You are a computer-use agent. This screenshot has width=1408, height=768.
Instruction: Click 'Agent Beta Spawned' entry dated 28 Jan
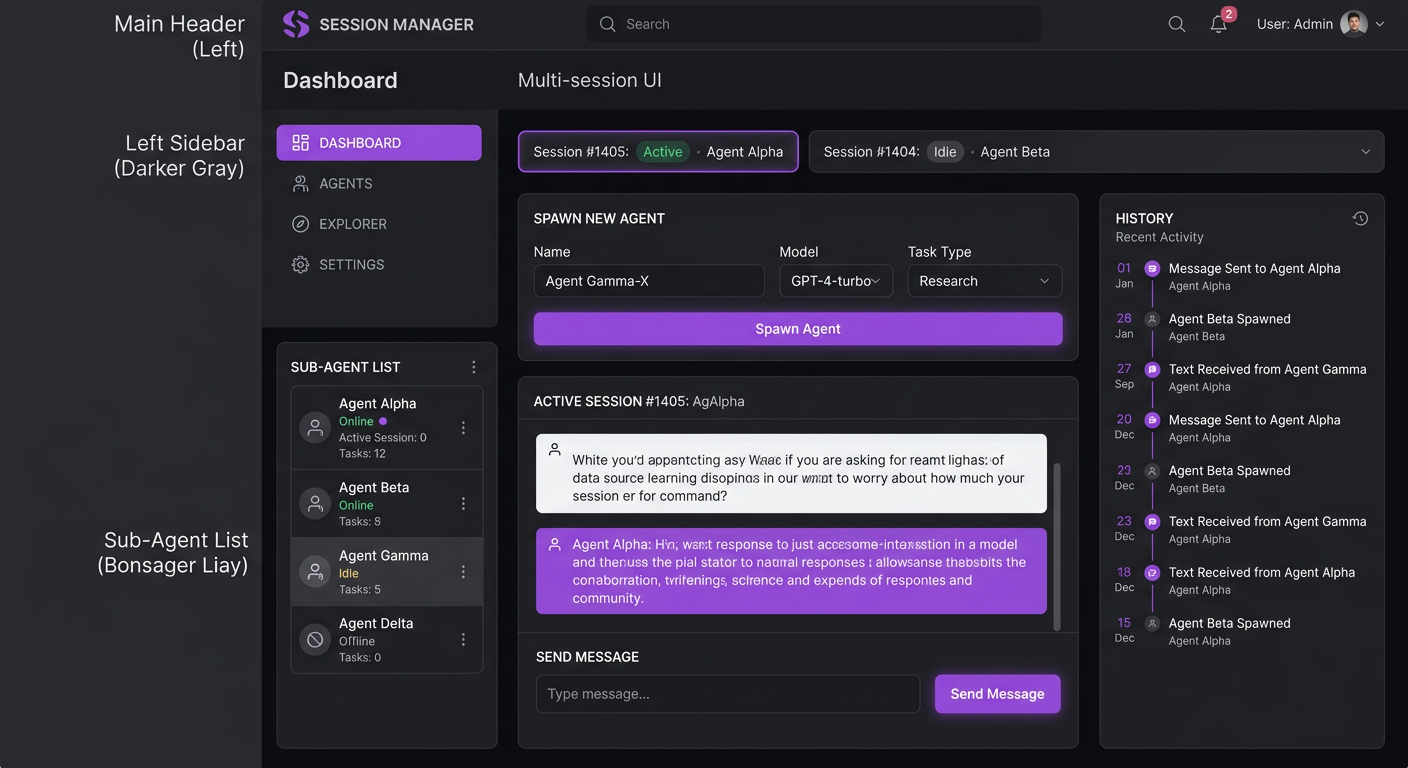[x=1229, y=319]
